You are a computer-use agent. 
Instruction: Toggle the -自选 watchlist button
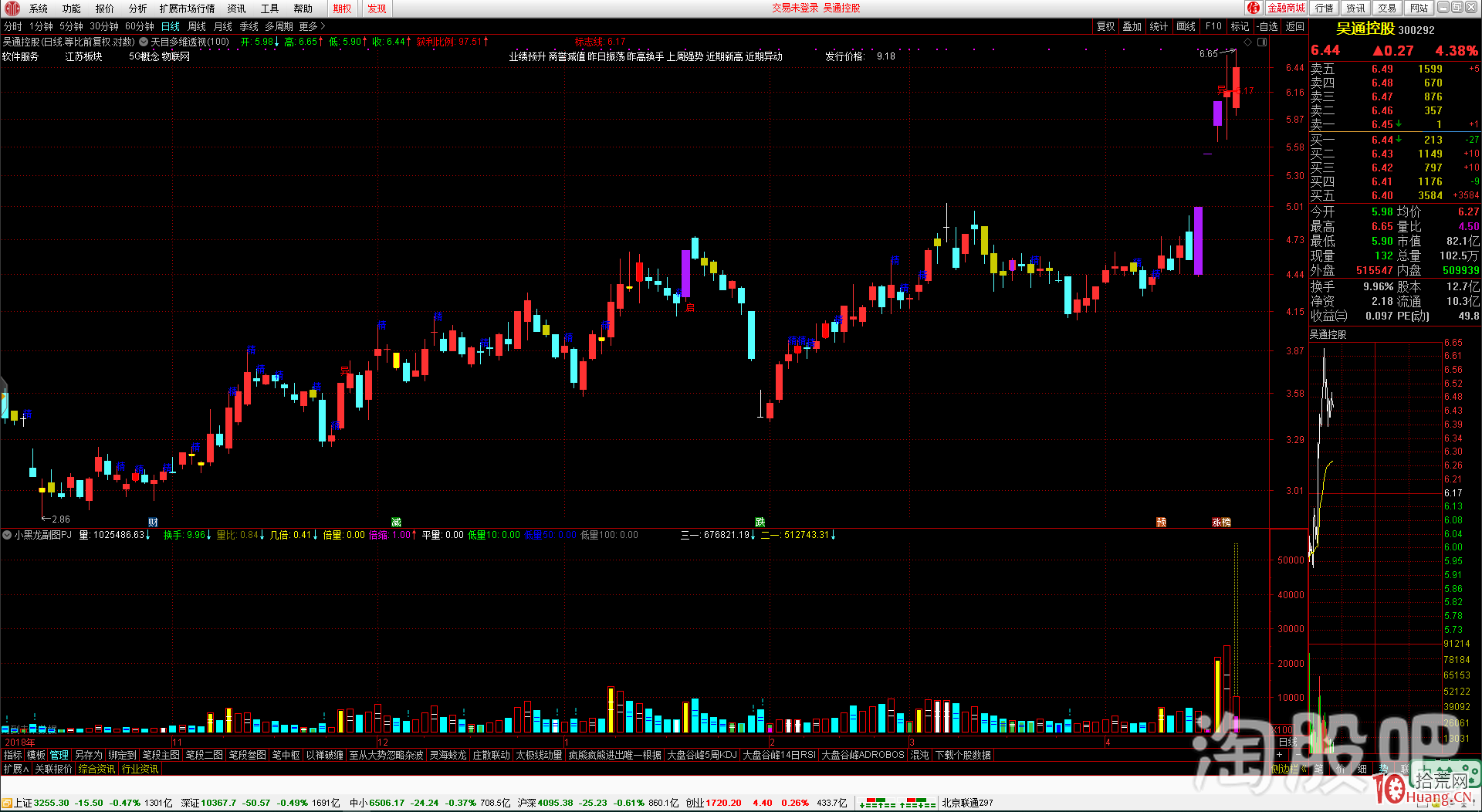pyautogui.click(x=1267, y=26)
